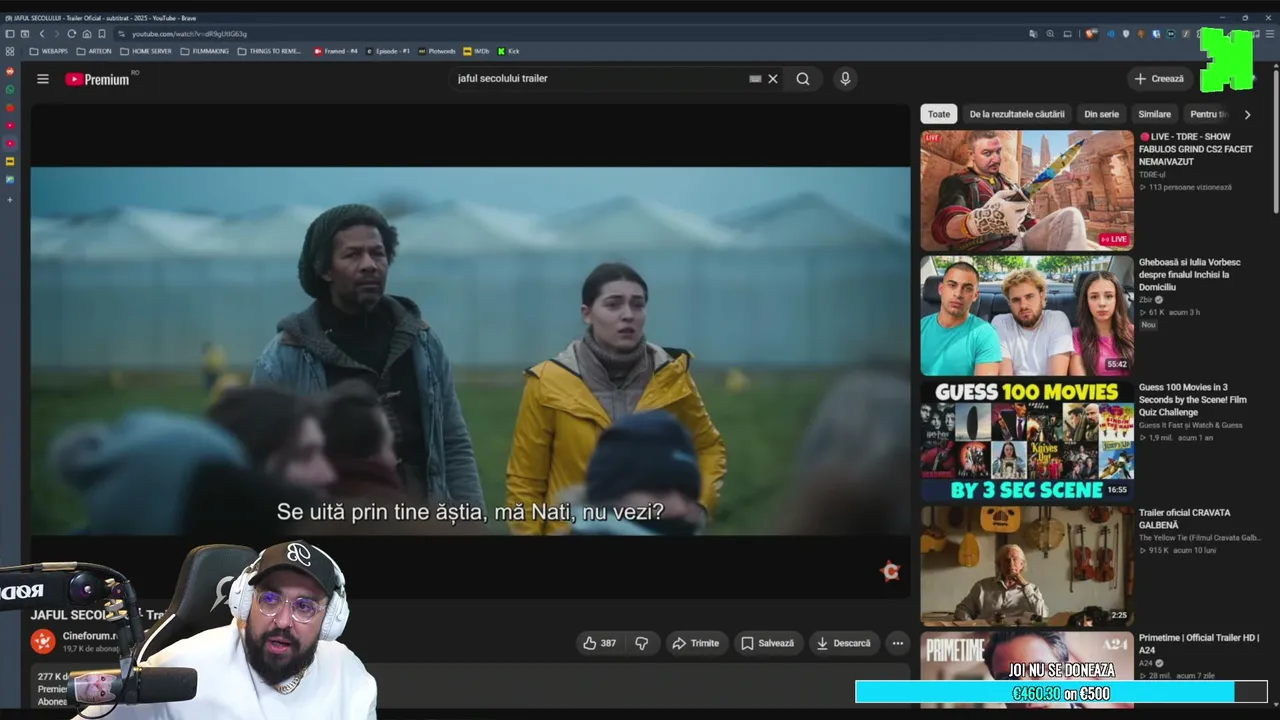
Task: Open the TDRE live CS2 stream thumbnail
Action: tap(1027, 190)
